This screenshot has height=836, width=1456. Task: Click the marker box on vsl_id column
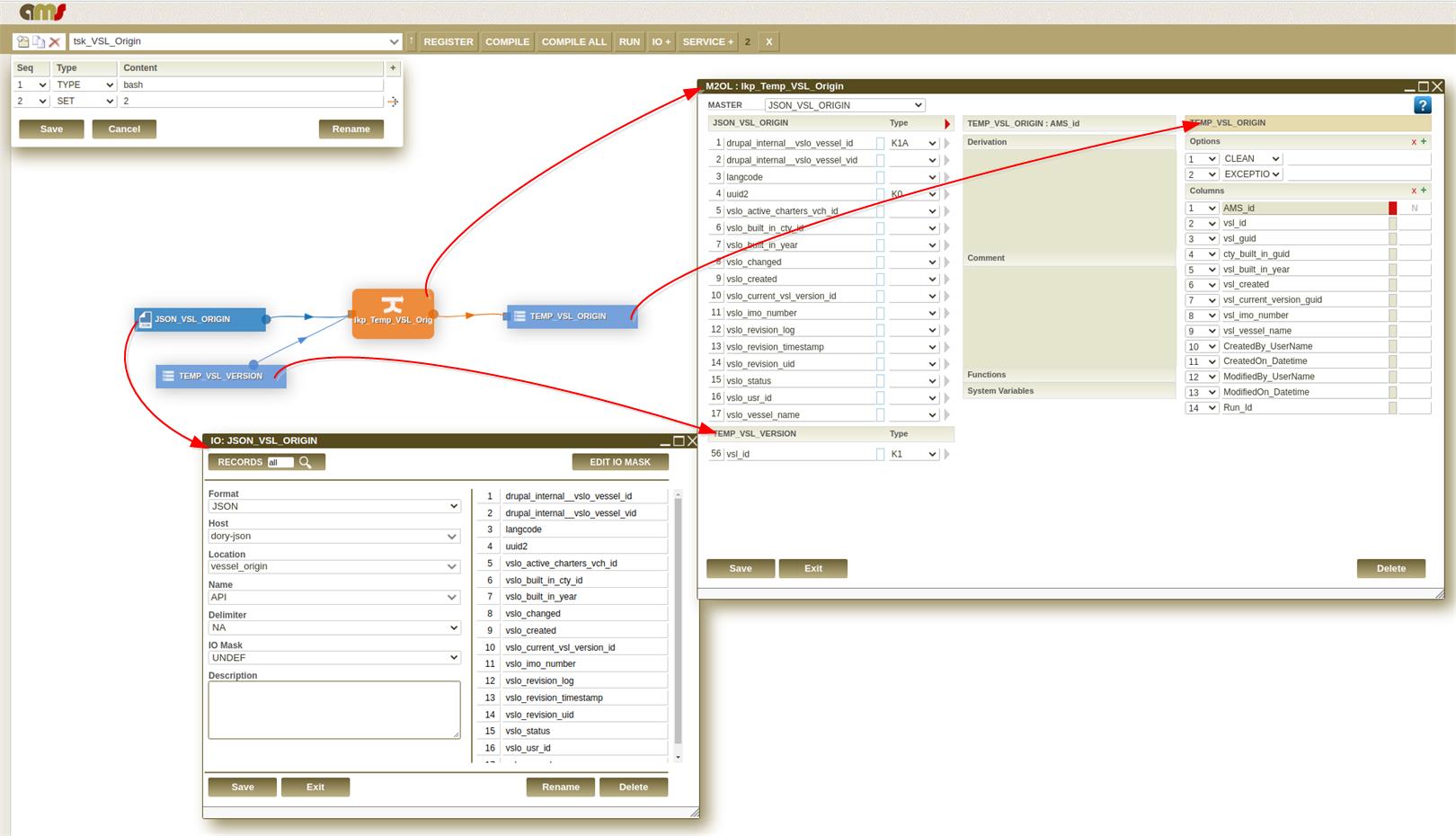pyautogui.click(x=1393, y=224)
